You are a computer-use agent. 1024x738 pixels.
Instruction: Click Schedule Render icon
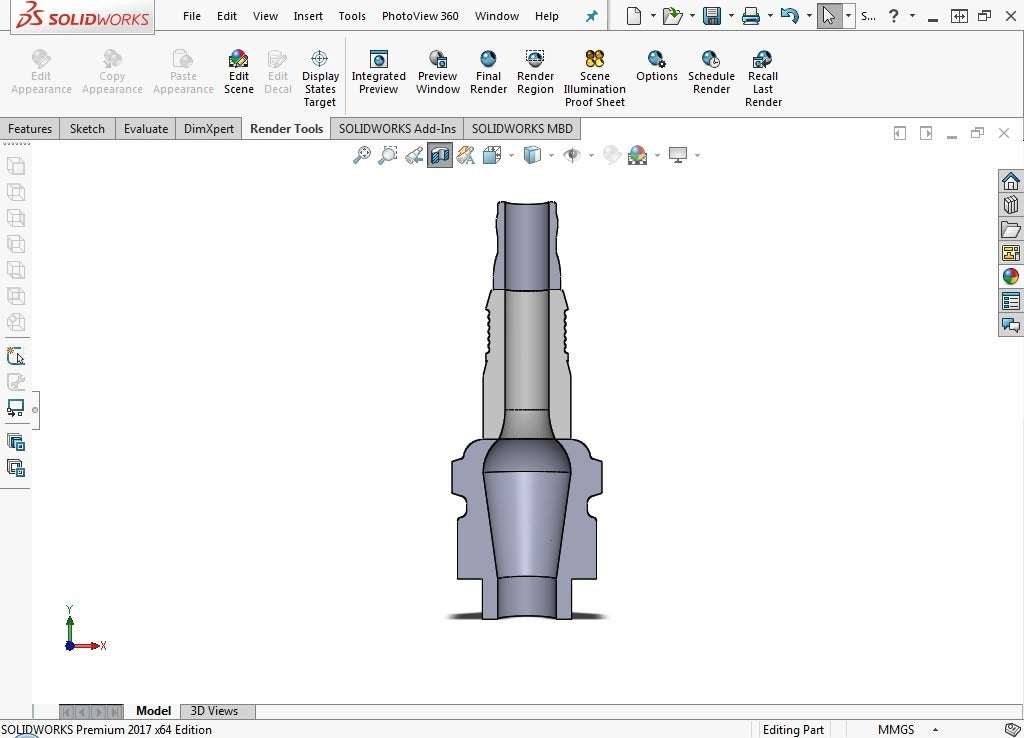coord(711,60)
